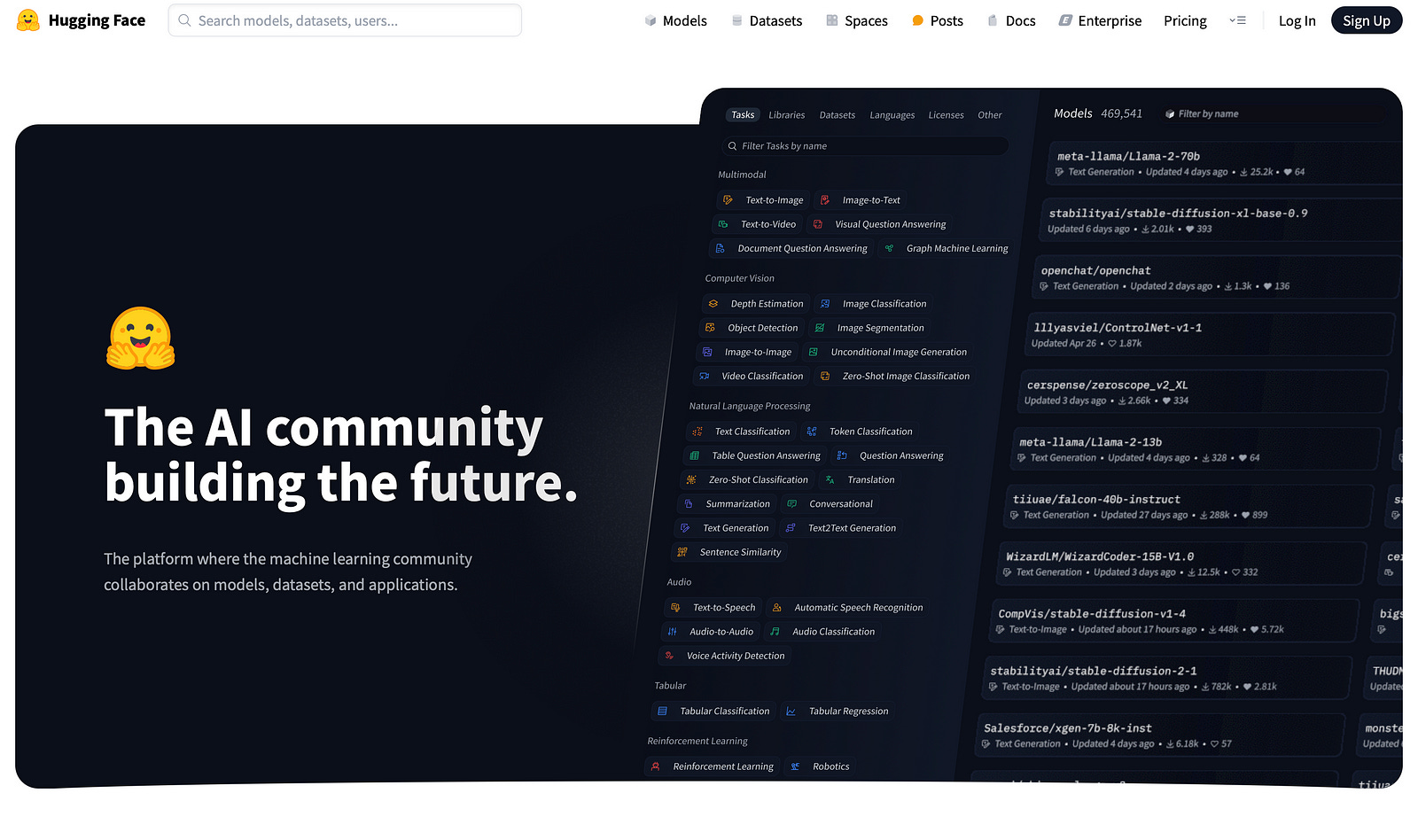1418x840 pixels.
Task: Click the Spaces icon in the navigation
Action: [x=832, y=20]
